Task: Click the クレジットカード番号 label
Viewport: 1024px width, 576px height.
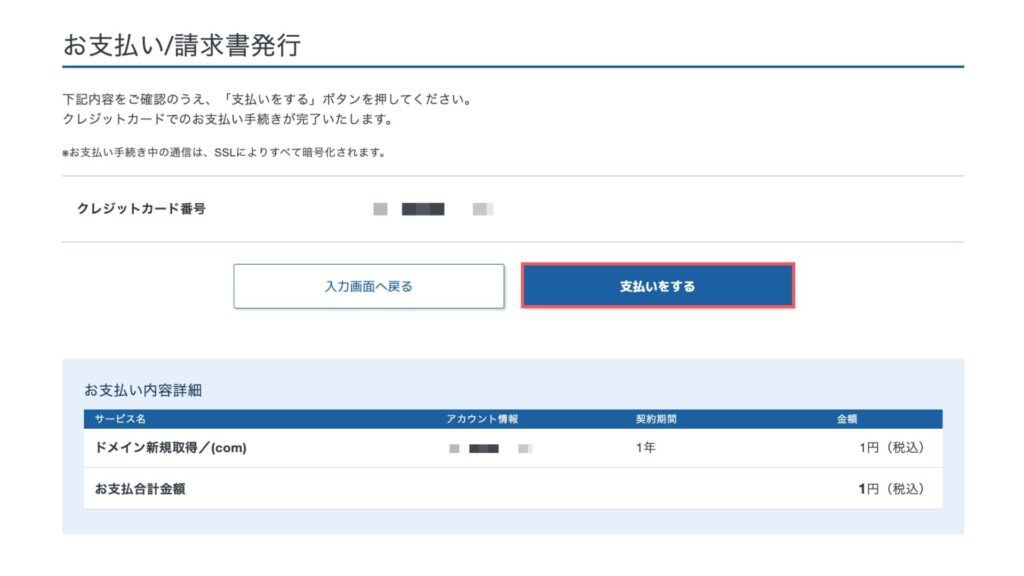Action: (141, 209)
